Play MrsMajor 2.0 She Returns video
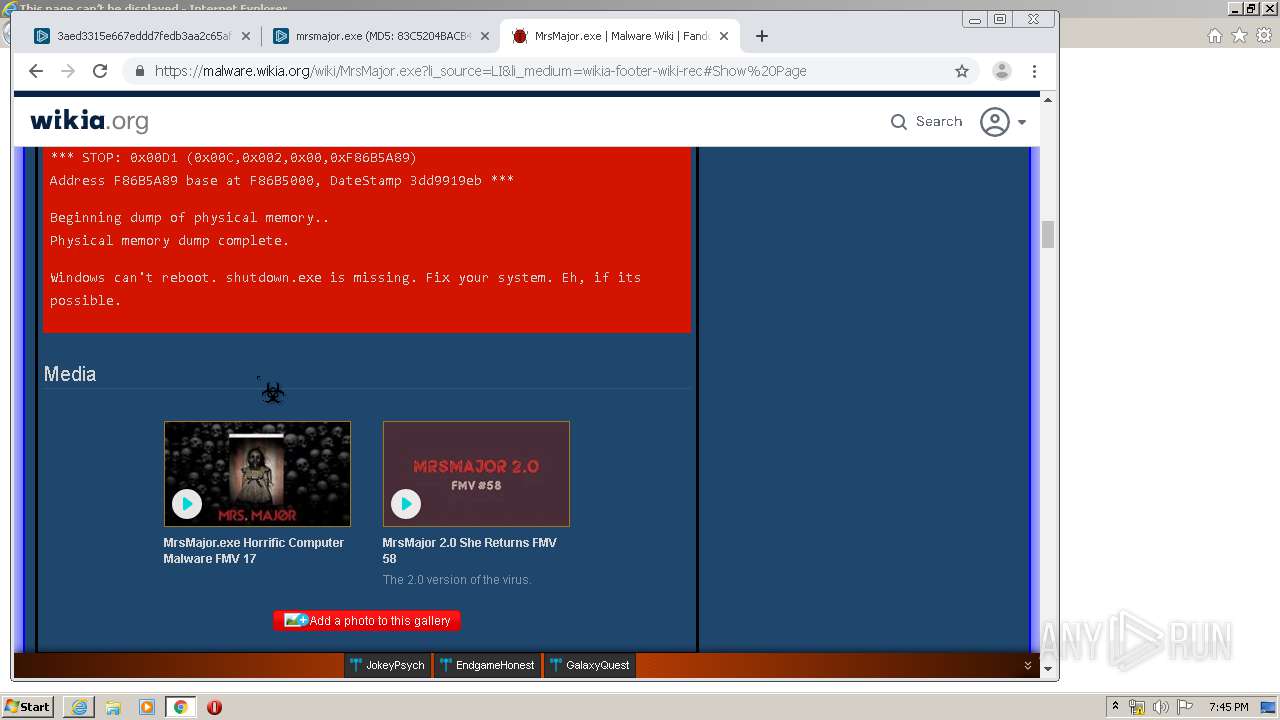 pyautogui.click(x=406, y=504)
